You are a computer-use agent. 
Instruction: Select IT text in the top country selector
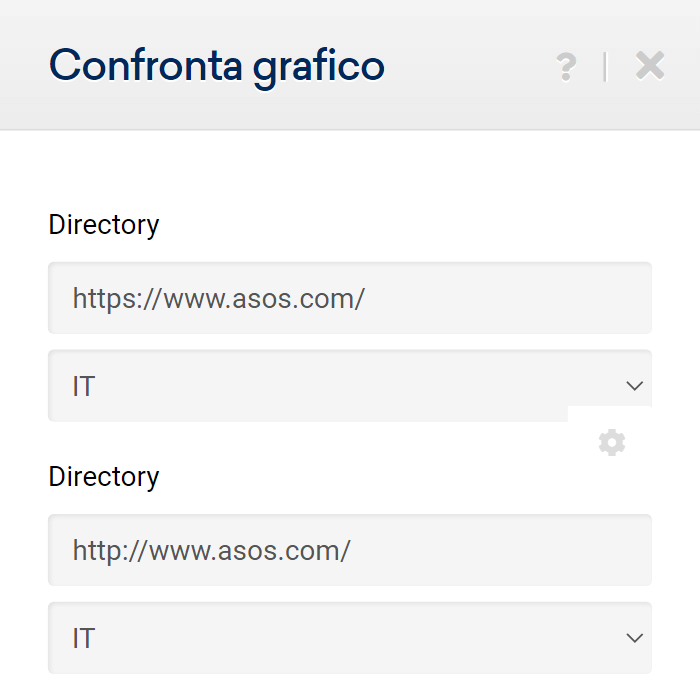84,386
